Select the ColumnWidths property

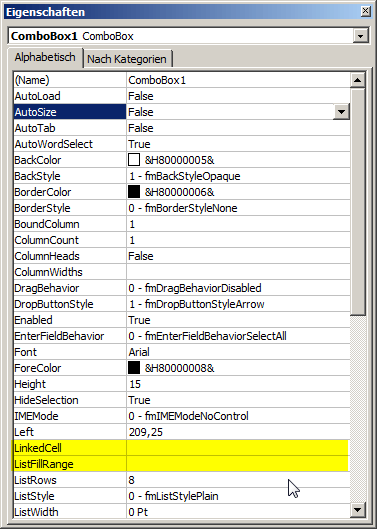click(x=70, y=272)
